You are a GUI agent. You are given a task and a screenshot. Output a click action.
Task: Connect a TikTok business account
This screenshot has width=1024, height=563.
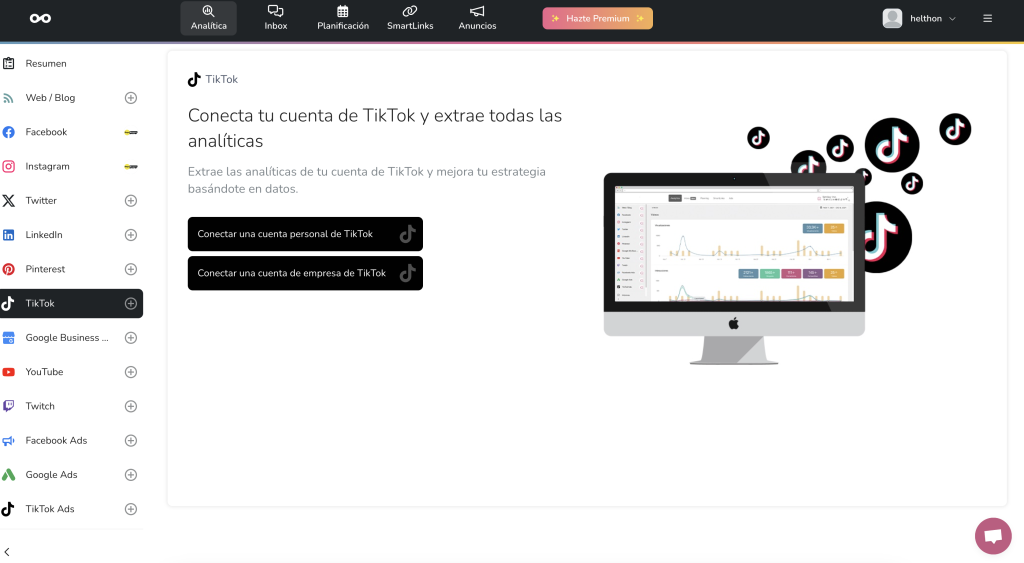305,273
